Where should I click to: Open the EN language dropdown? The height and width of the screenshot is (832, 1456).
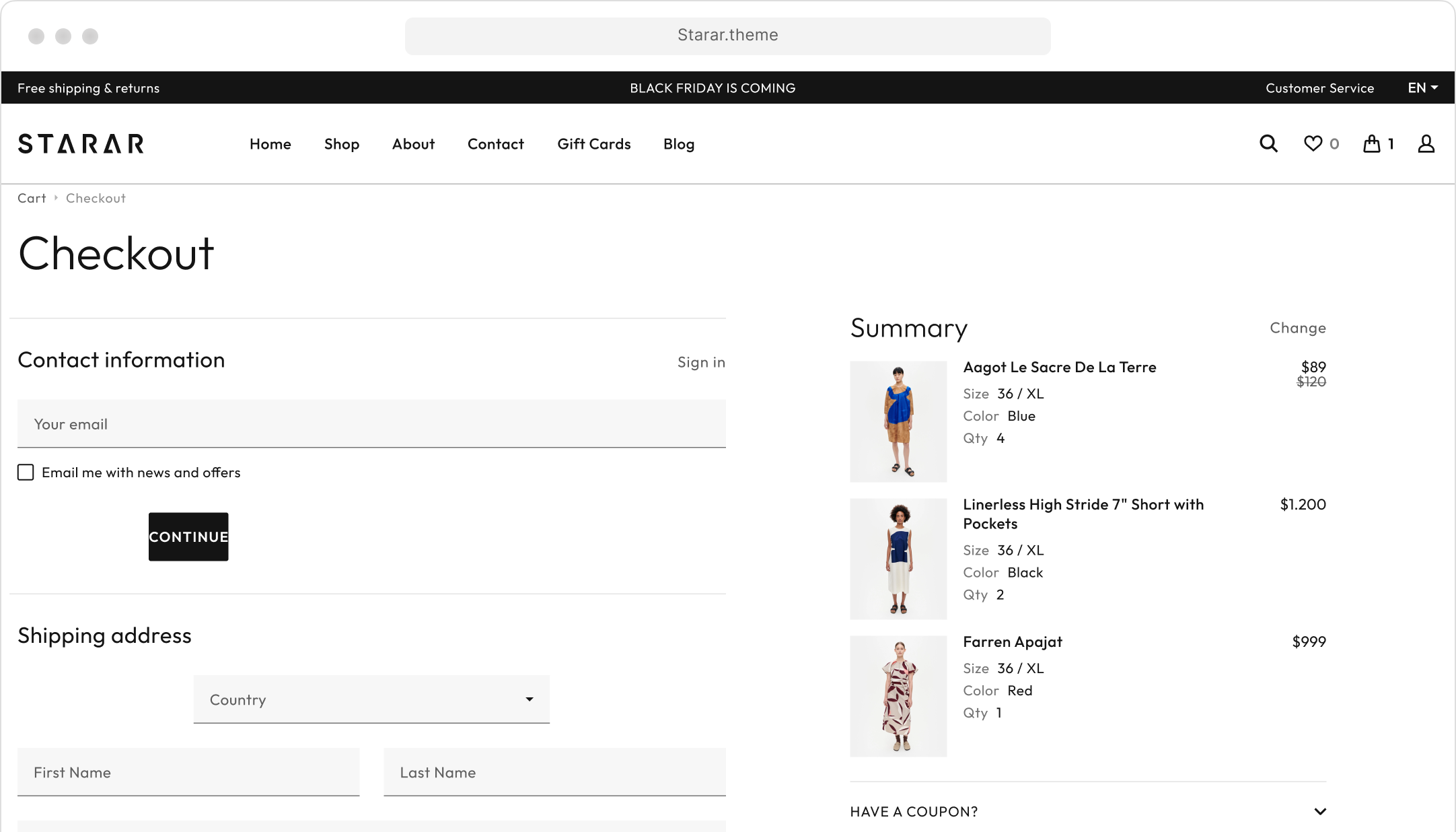(1422, 88)
